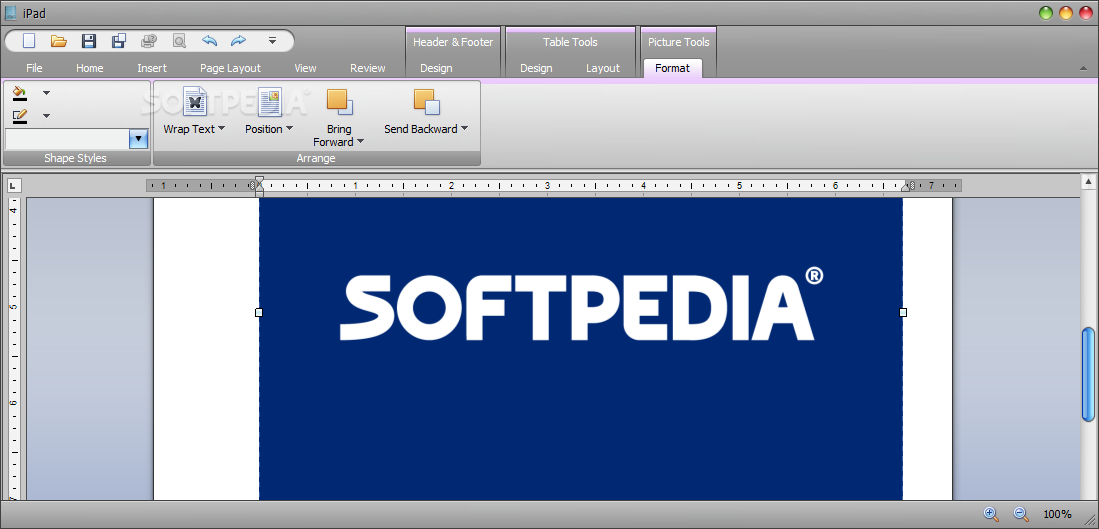Expand the shape fill color dropdown arrow
The image size is (1099, 529).
click(46, 92)
